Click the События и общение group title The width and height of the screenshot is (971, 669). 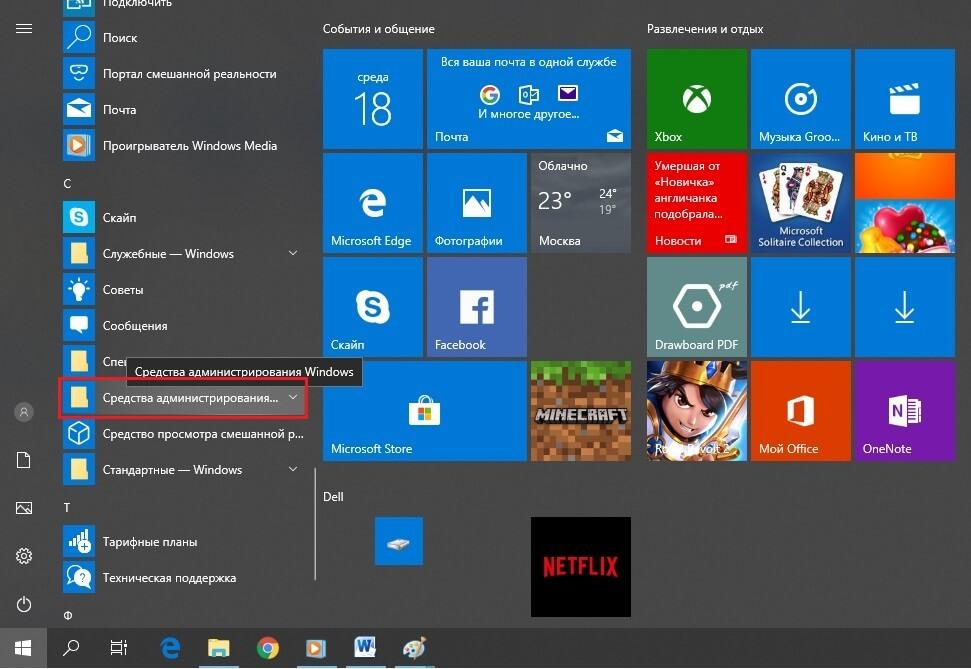pos(378,29)
